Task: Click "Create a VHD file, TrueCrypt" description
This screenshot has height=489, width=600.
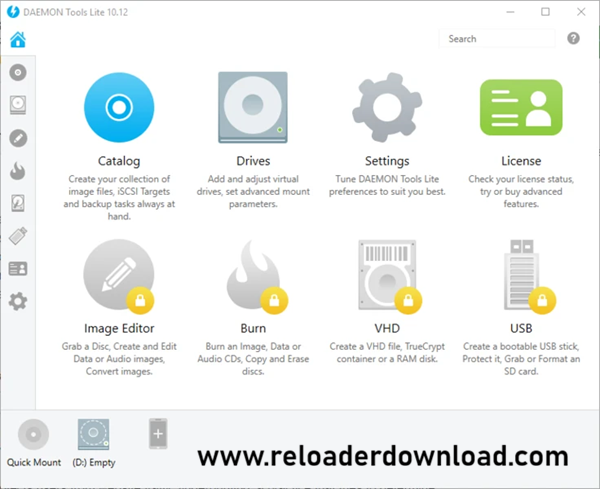Action: (x=387, y=352)
